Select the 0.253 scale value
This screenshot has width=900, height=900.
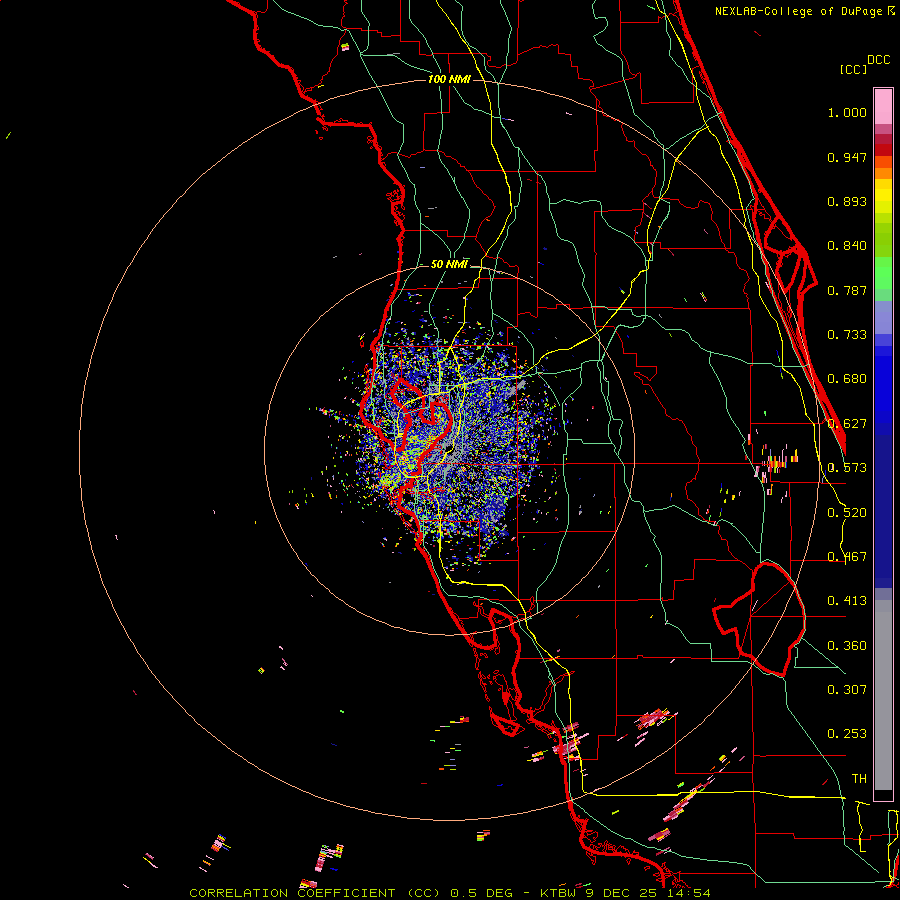point(847,734)
